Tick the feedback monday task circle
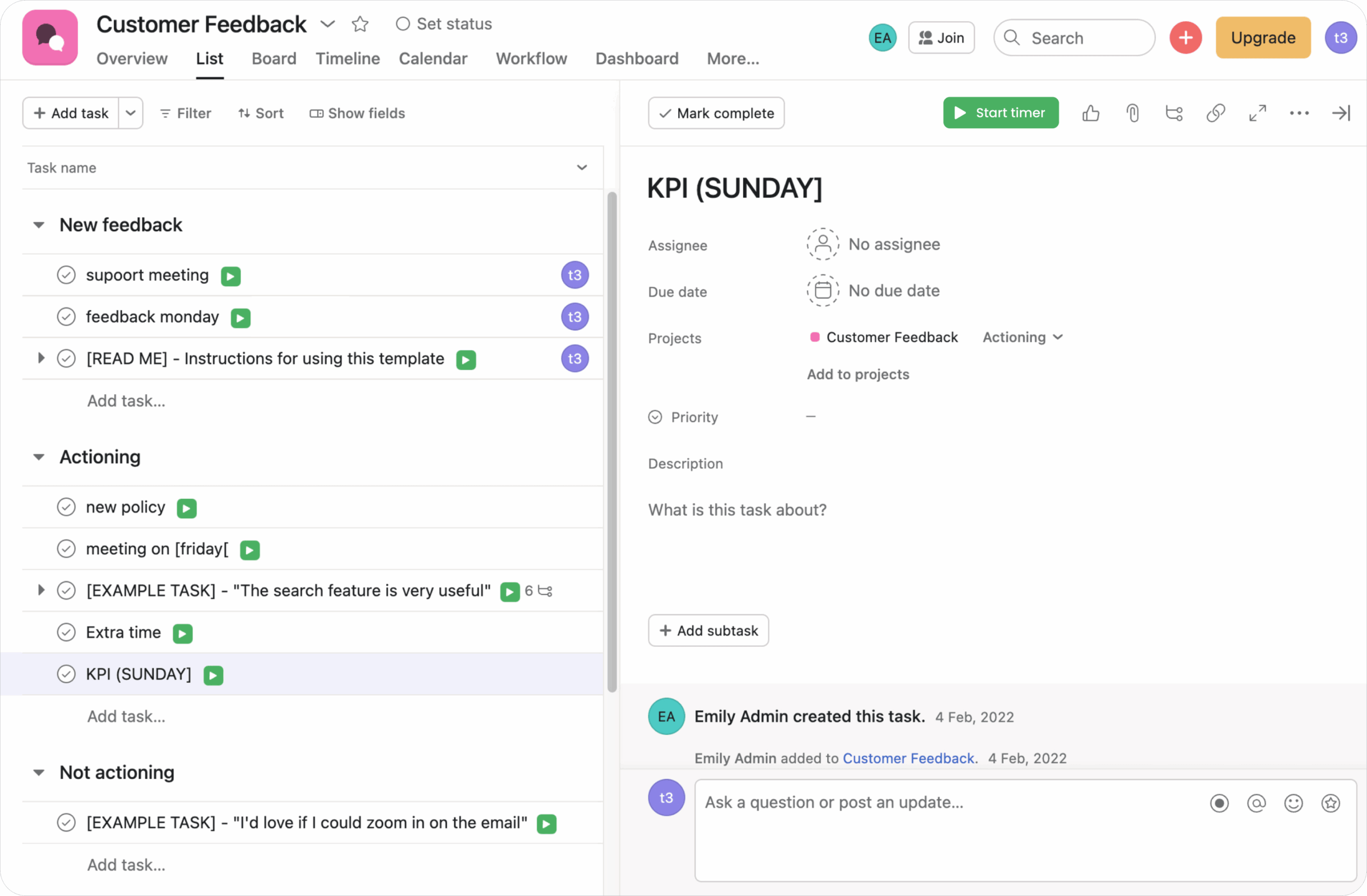The height and width of the screenshot is (896, 1367). pyautogui.click(x=67, y=317)
